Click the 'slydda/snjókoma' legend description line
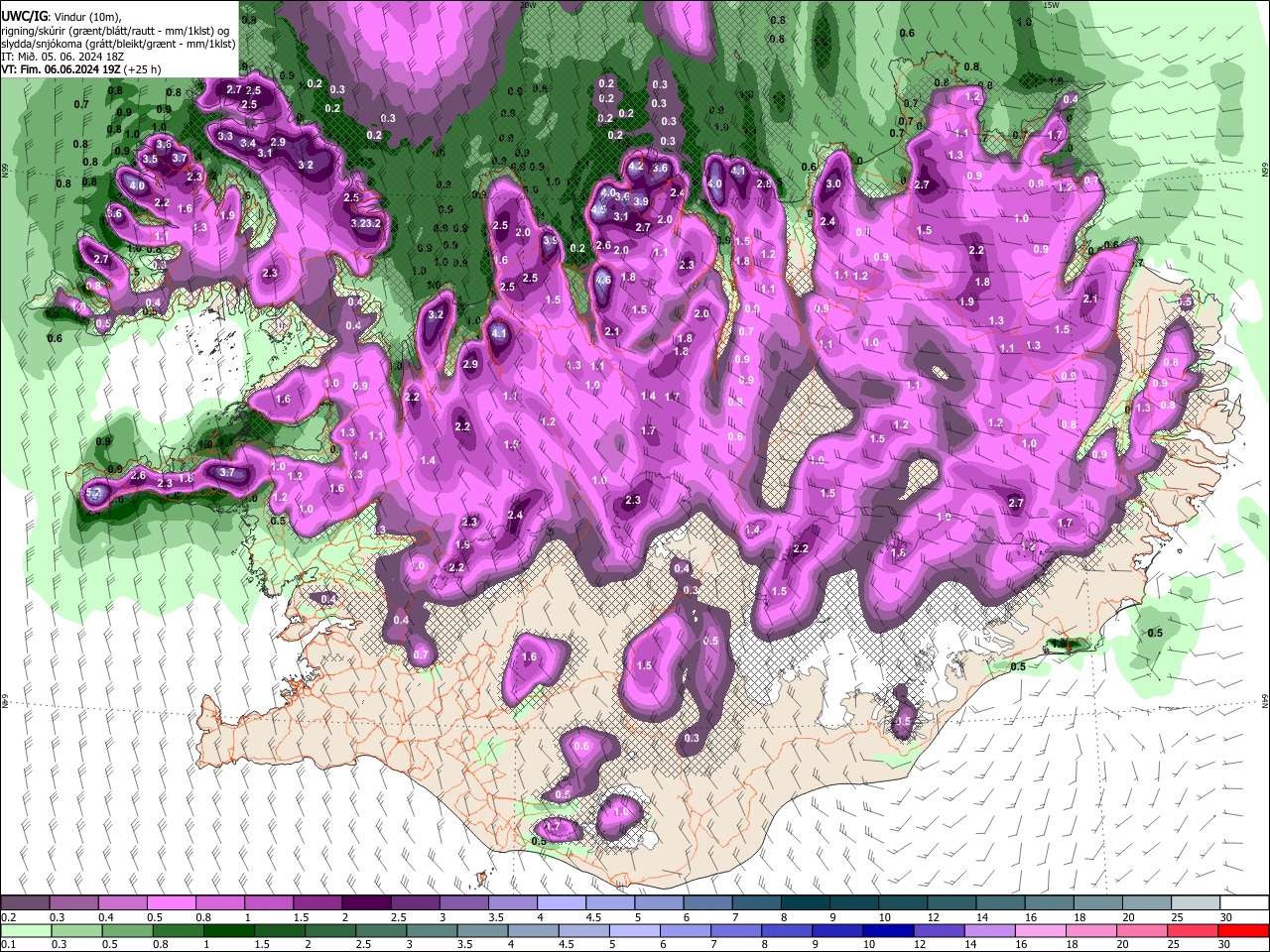This screenshot has width=1270, height=952. (x=118, y=44)
